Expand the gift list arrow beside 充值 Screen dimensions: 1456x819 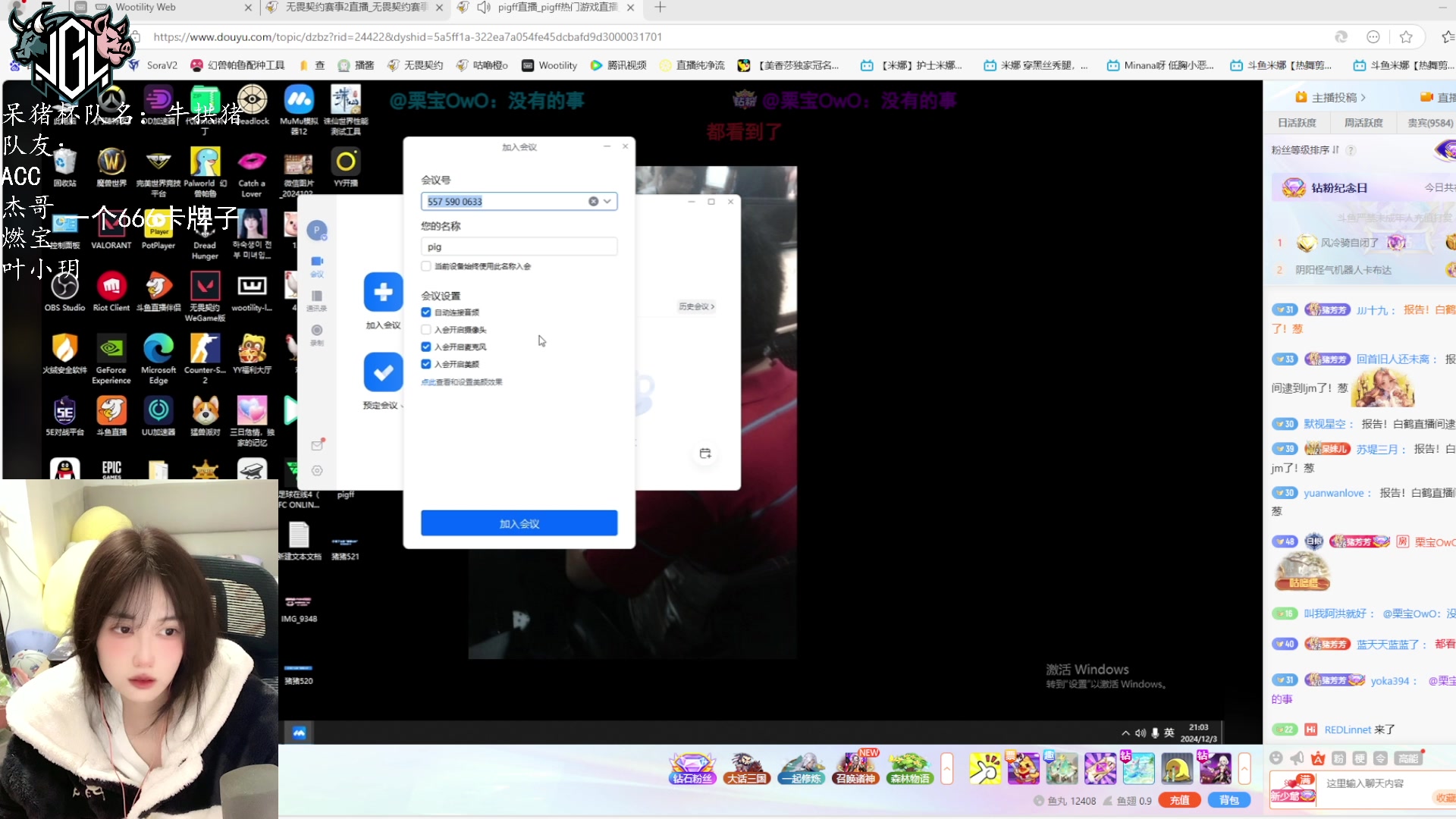click(1244, 769)
